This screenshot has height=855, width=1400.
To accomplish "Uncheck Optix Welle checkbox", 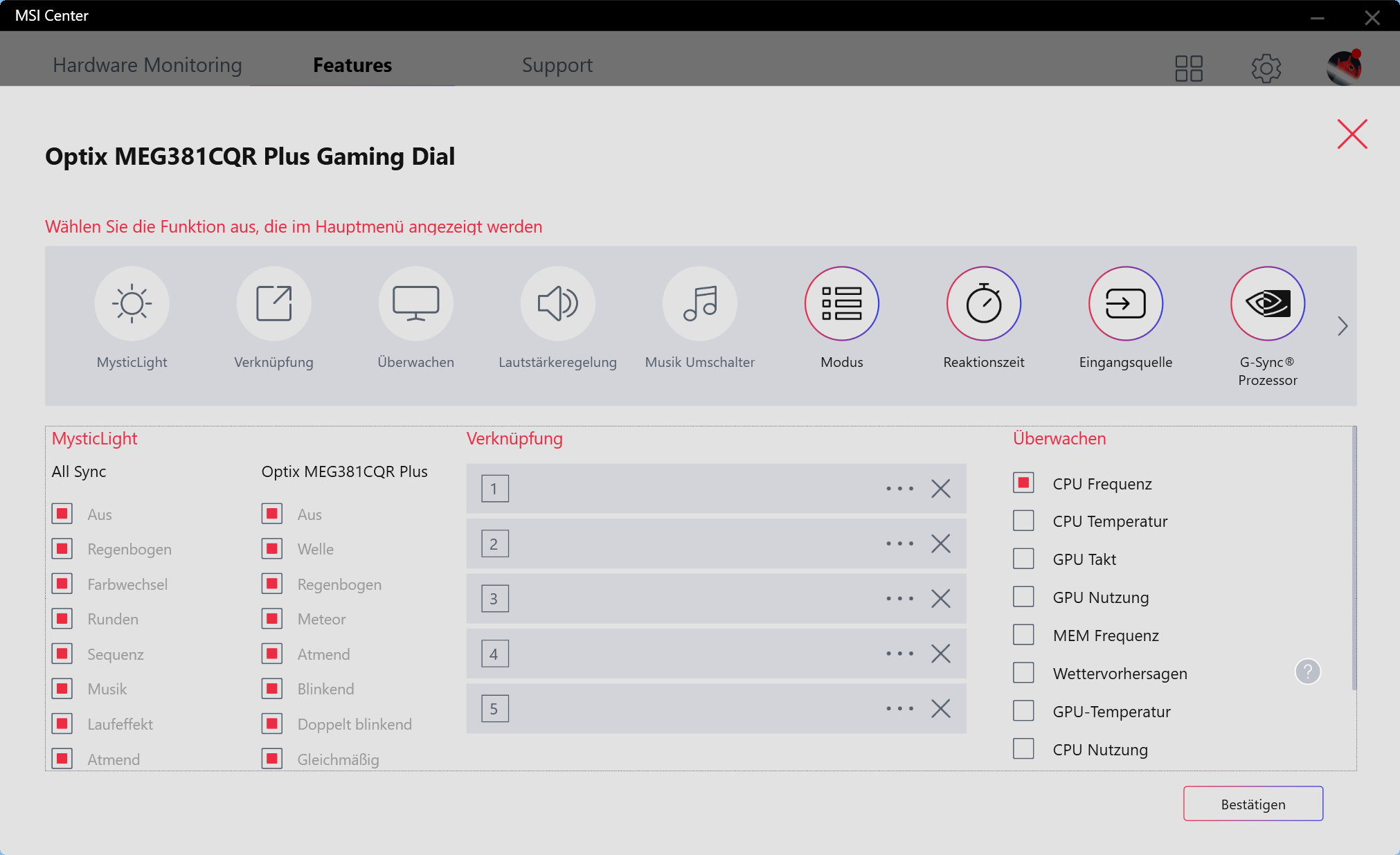I will pos(272,549).
